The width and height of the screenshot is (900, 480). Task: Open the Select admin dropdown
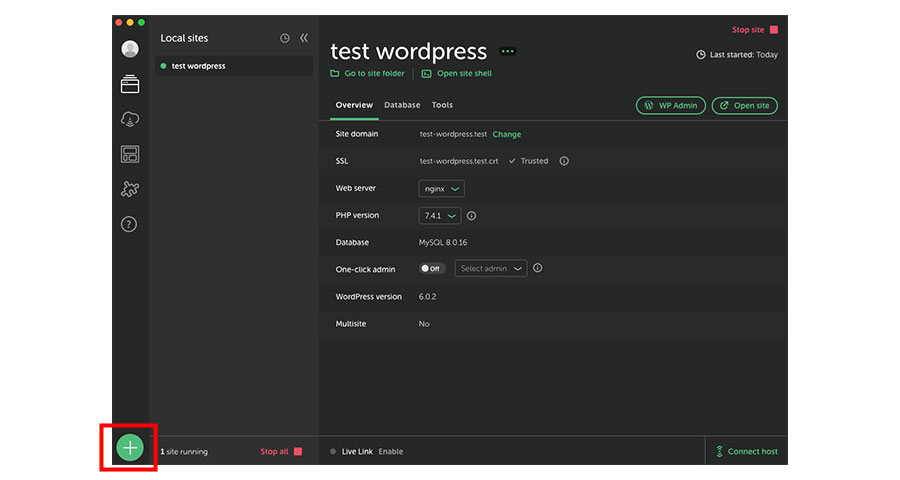tap(490, 268)
